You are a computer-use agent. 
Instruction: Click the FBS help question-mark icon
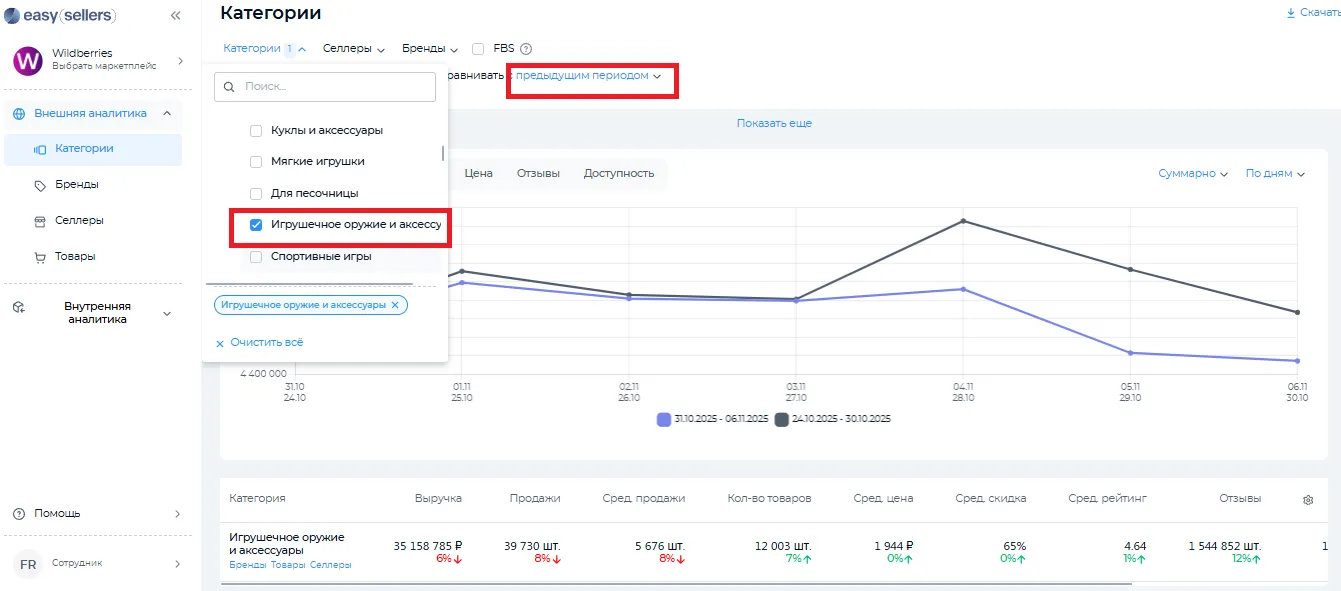[526, 49]
